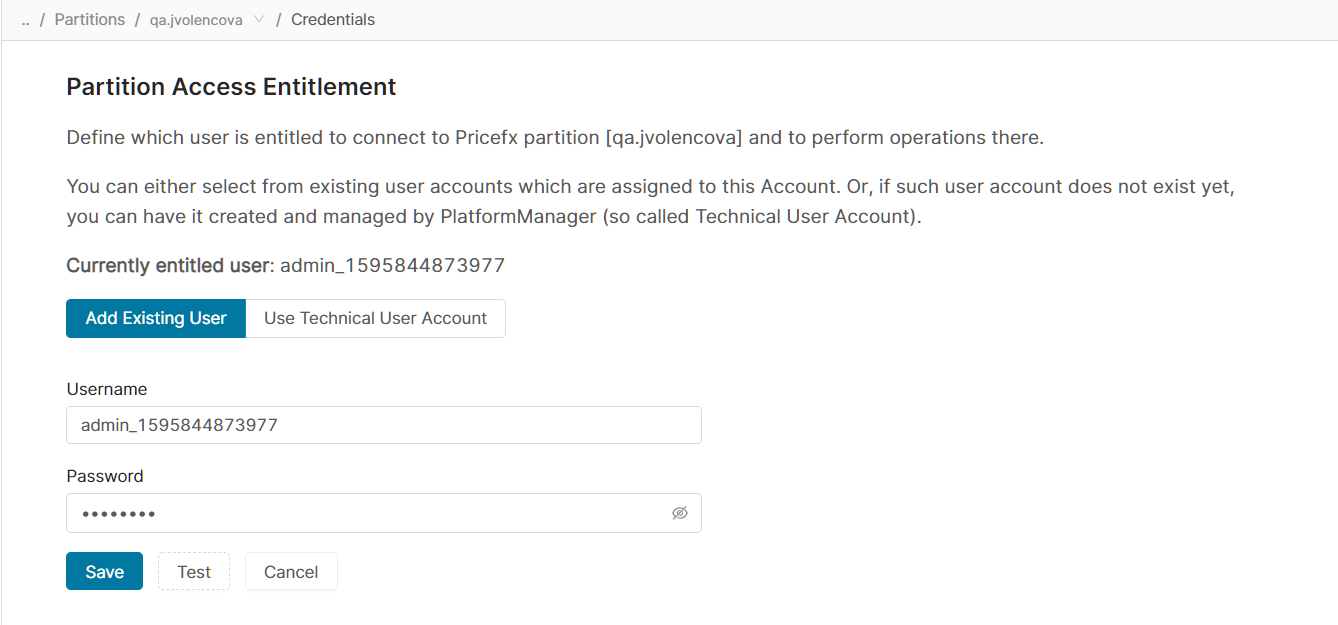This screenshot has width=1338, height=625.
Task: Click the Credentials breadcrumb item
Action: pos(333,20)
